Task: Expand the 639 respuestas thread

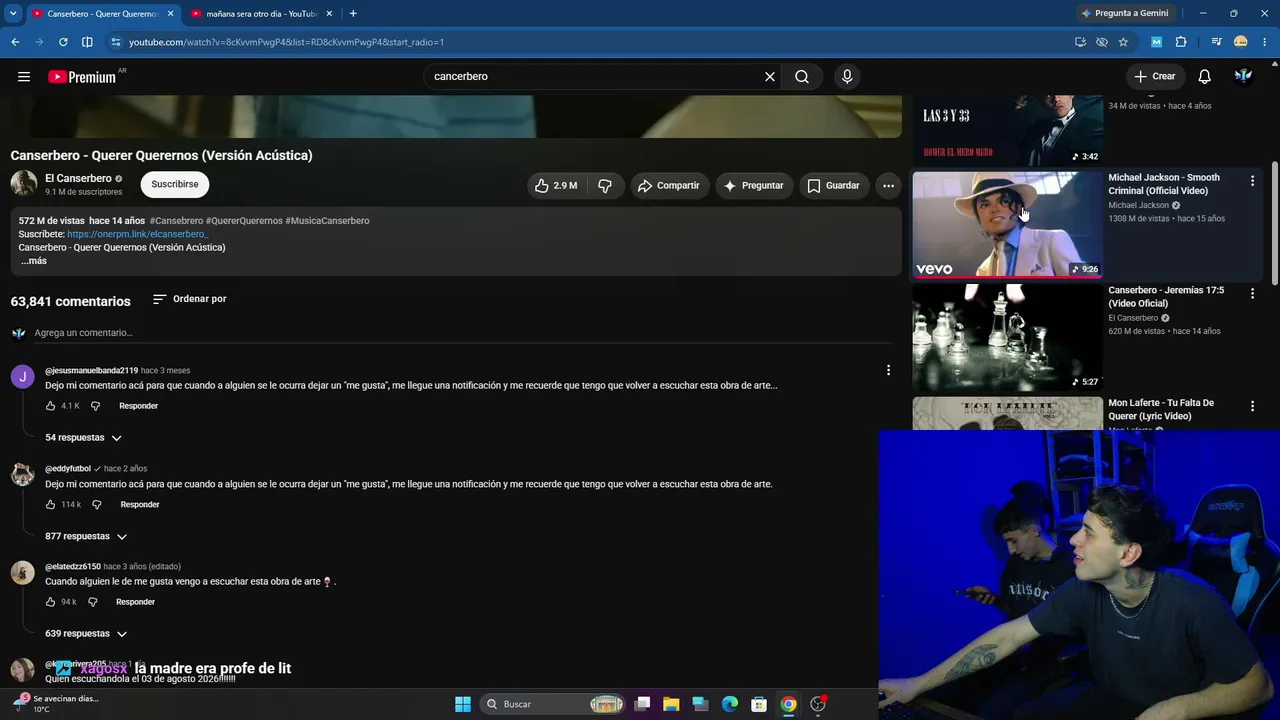Action: (x=86, y=634)
